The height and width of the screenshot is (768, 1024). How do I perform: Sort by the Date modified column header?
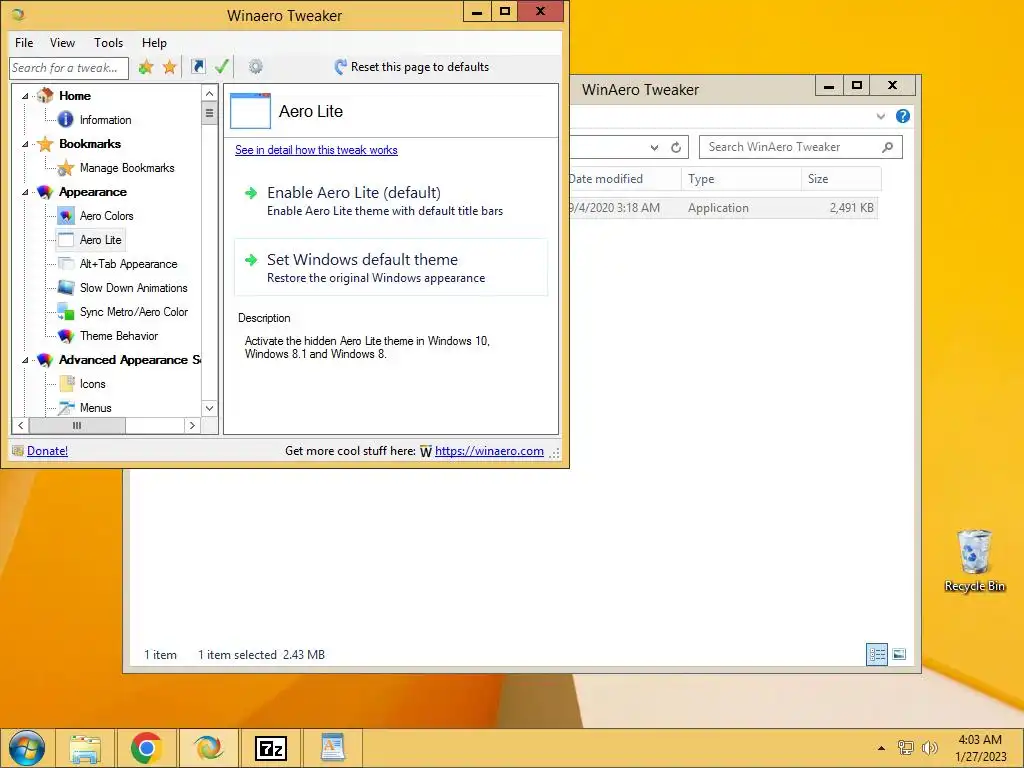pyautogui.click(x=625, y=179)
